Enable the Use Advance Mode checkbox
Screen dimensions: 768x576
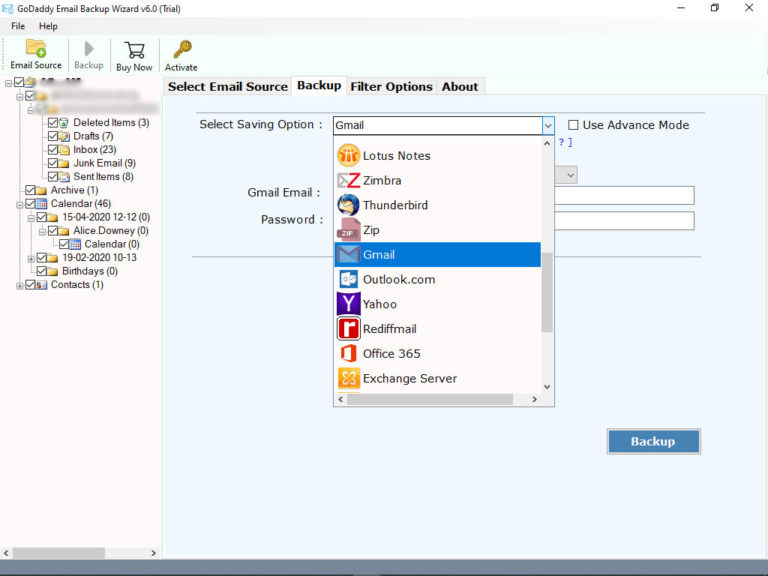(573, 125)
